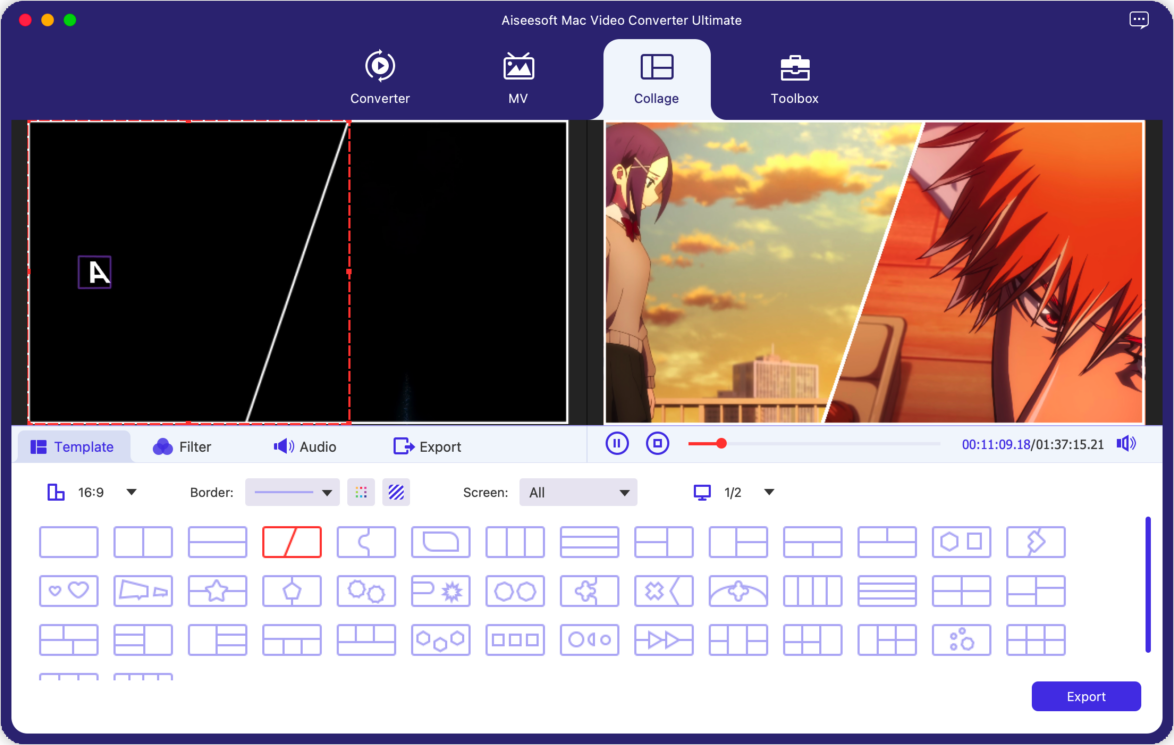
Task: Select the two gears template
Action: pos(366,592)
